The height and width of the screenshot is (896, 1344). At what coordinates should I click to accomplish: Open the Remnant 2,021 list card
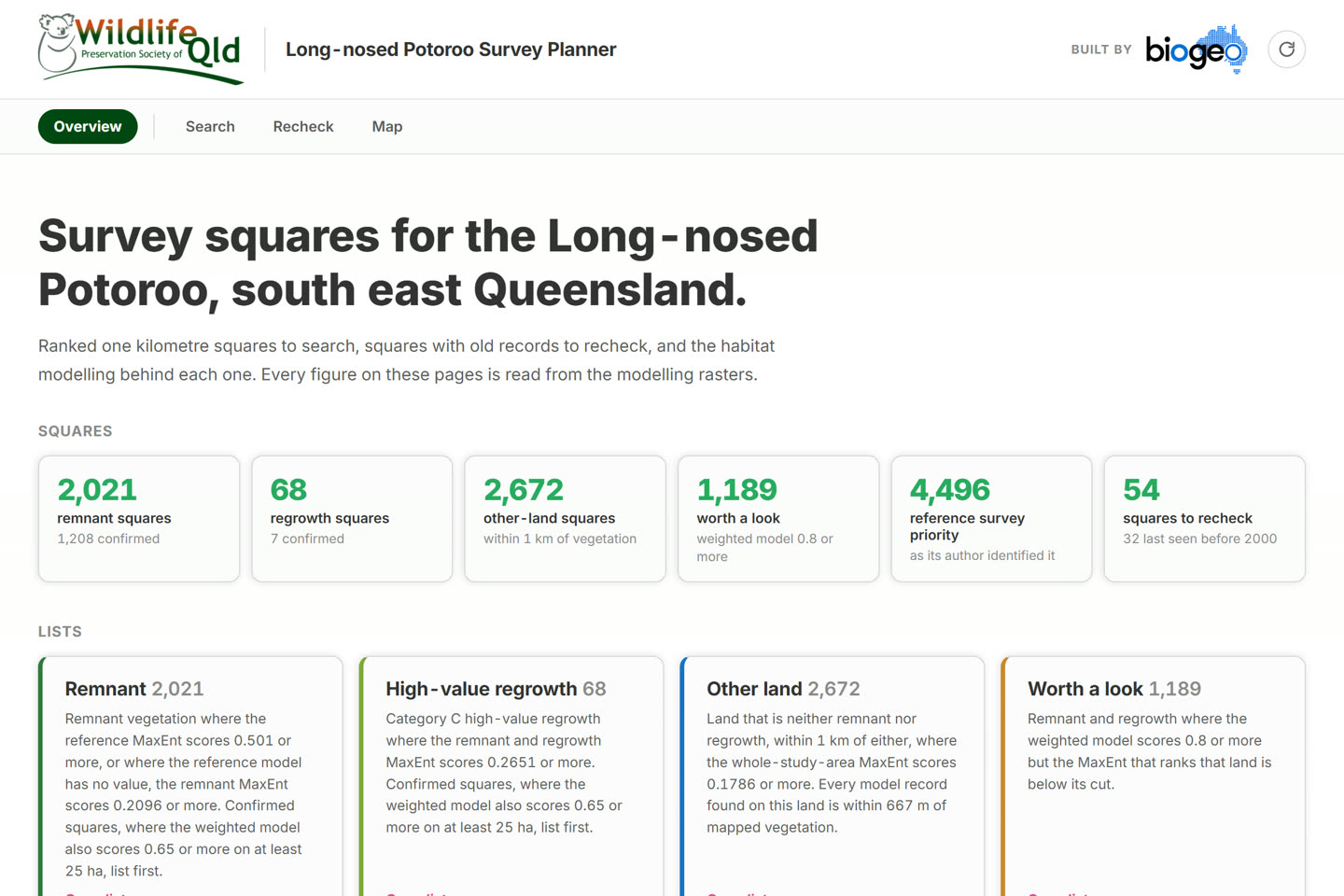click(x=190, y=777)
